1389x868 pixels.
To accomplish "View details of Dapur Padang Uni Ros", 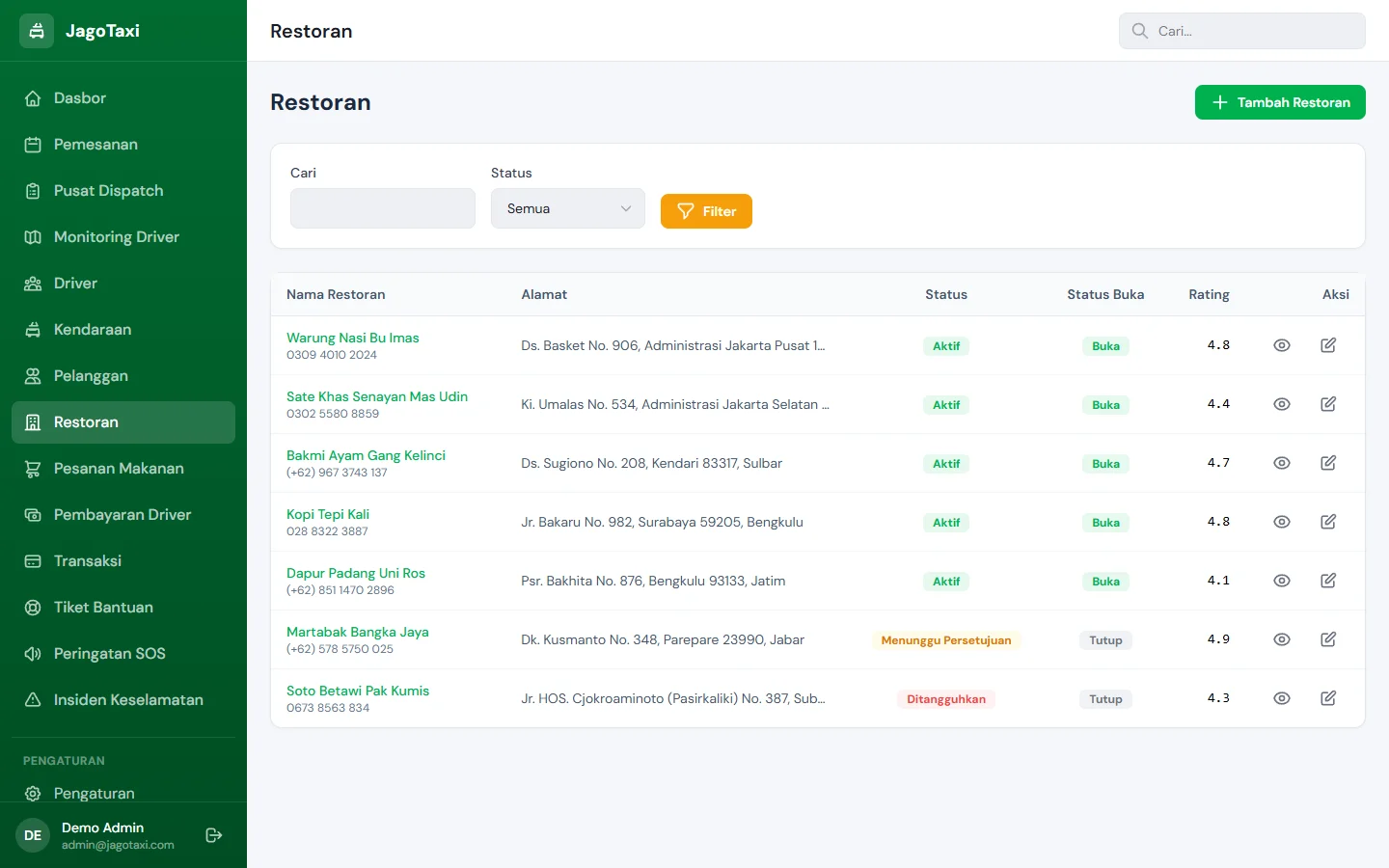I will (x=1282, y=581).
